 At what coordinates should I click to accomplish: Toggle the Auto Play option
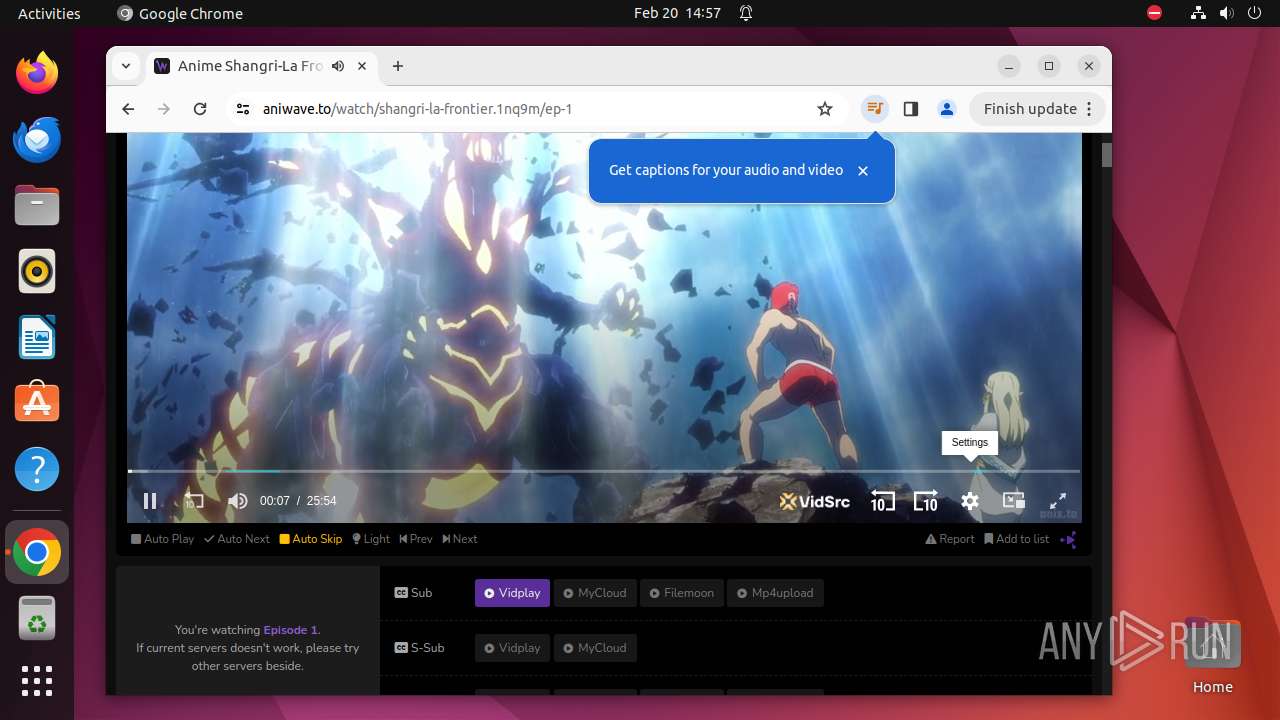pyautogui.click(x=163, y=539)
